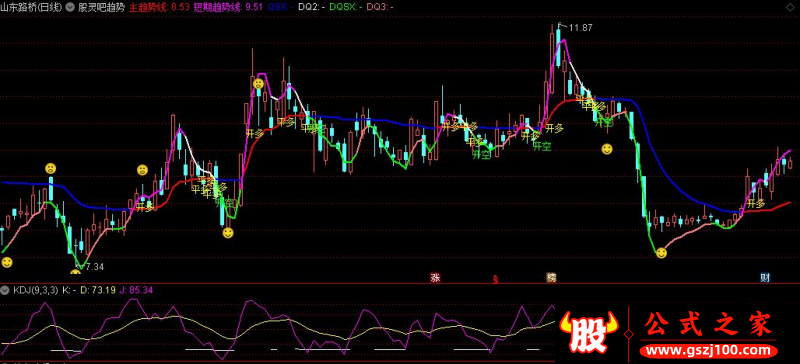Click the smiley face below the 7.34 low

tap(76, 272)
